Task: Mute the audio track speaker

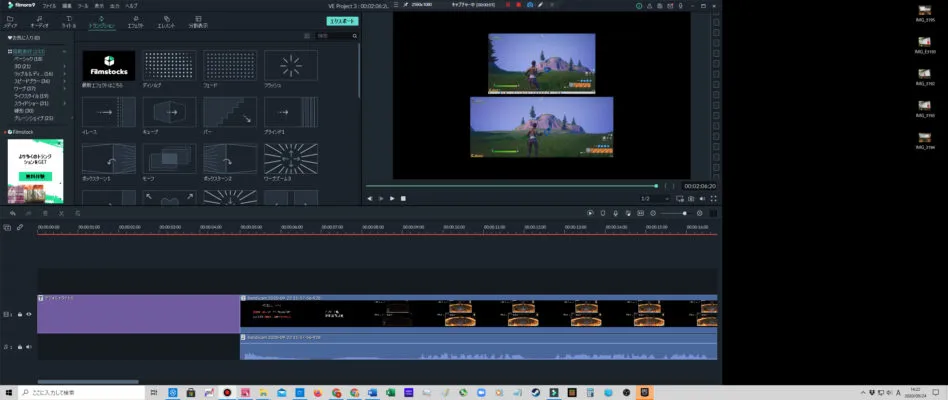Action: coord(28,347)
